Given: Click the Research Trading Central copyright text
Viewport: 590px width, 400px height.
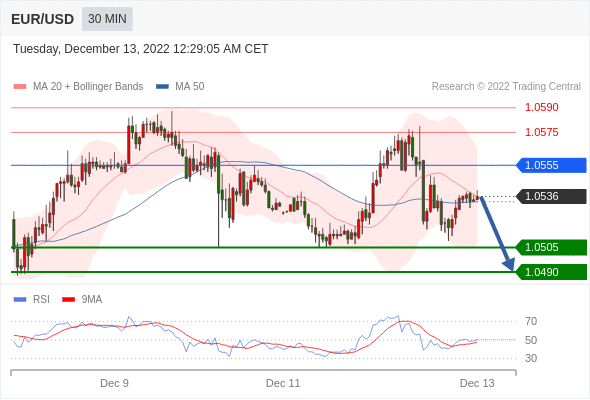Looking at the screenshot, I should [x=506, y=87].
